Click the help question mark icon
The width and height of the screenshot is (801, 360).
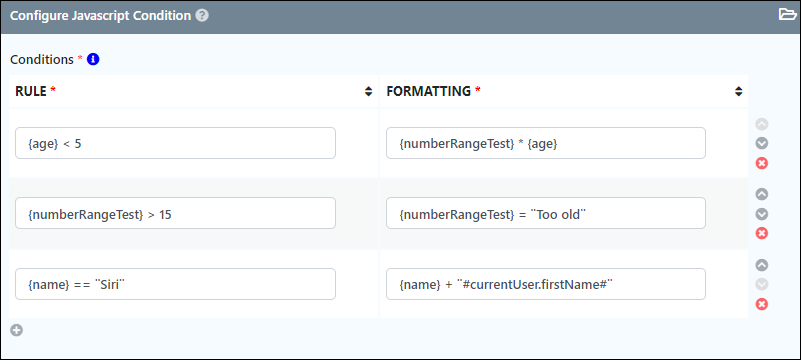click(x=202, y=15)
